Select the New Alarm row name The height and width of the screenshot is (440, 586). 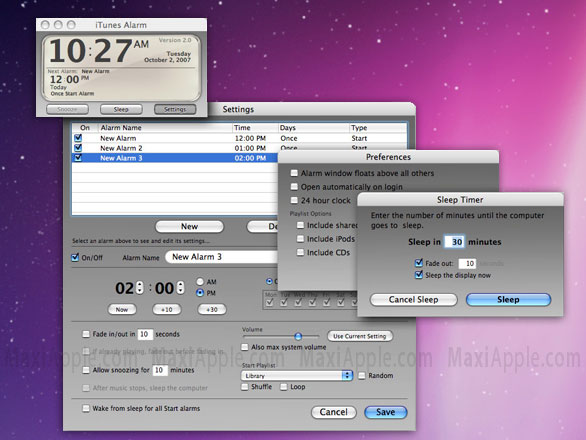point(118,138)
